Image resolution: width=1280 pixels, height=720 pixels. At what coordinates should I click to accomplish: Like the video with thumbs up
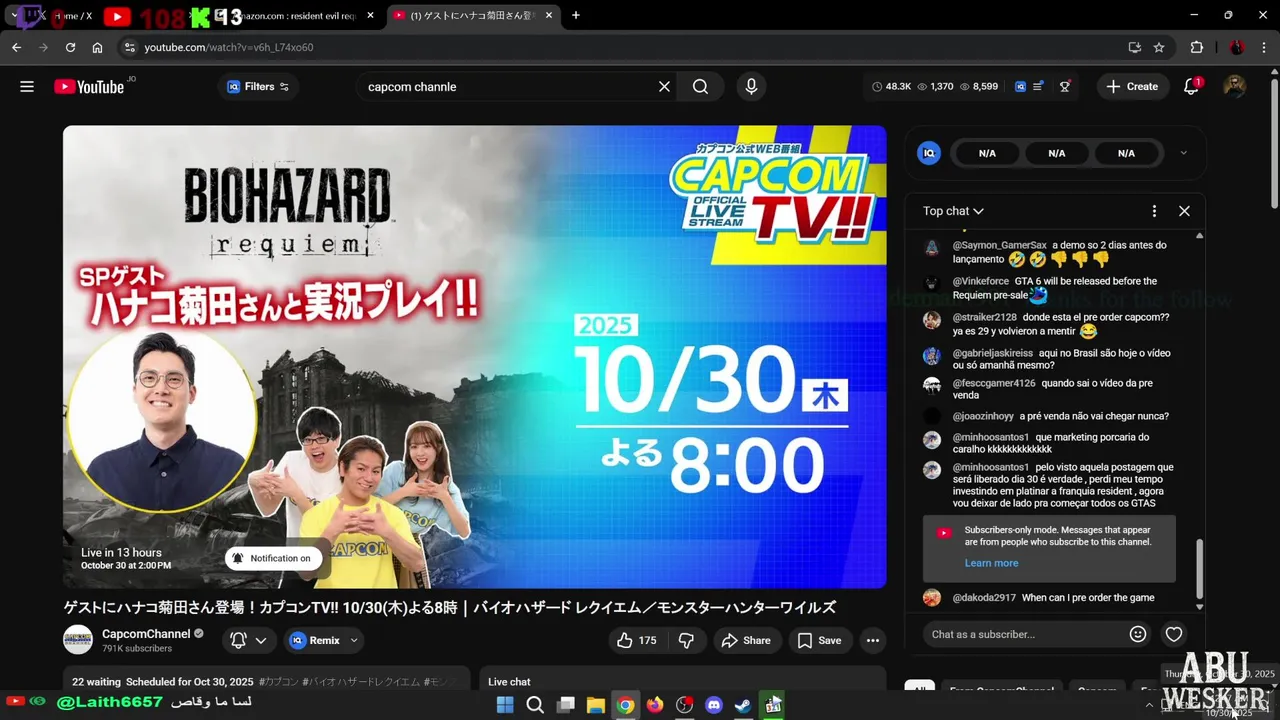(638, 640)
